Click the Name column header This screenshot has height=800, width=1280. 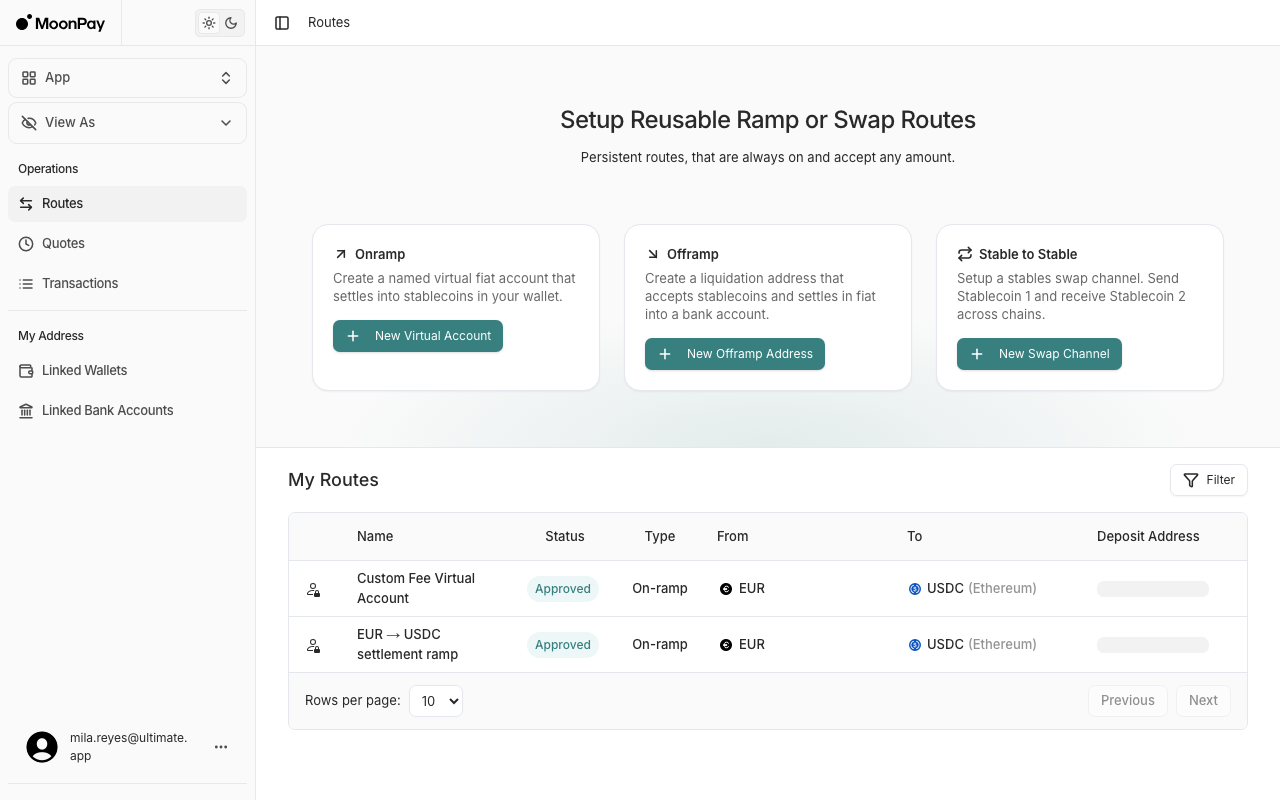click(x=375, y=537)
